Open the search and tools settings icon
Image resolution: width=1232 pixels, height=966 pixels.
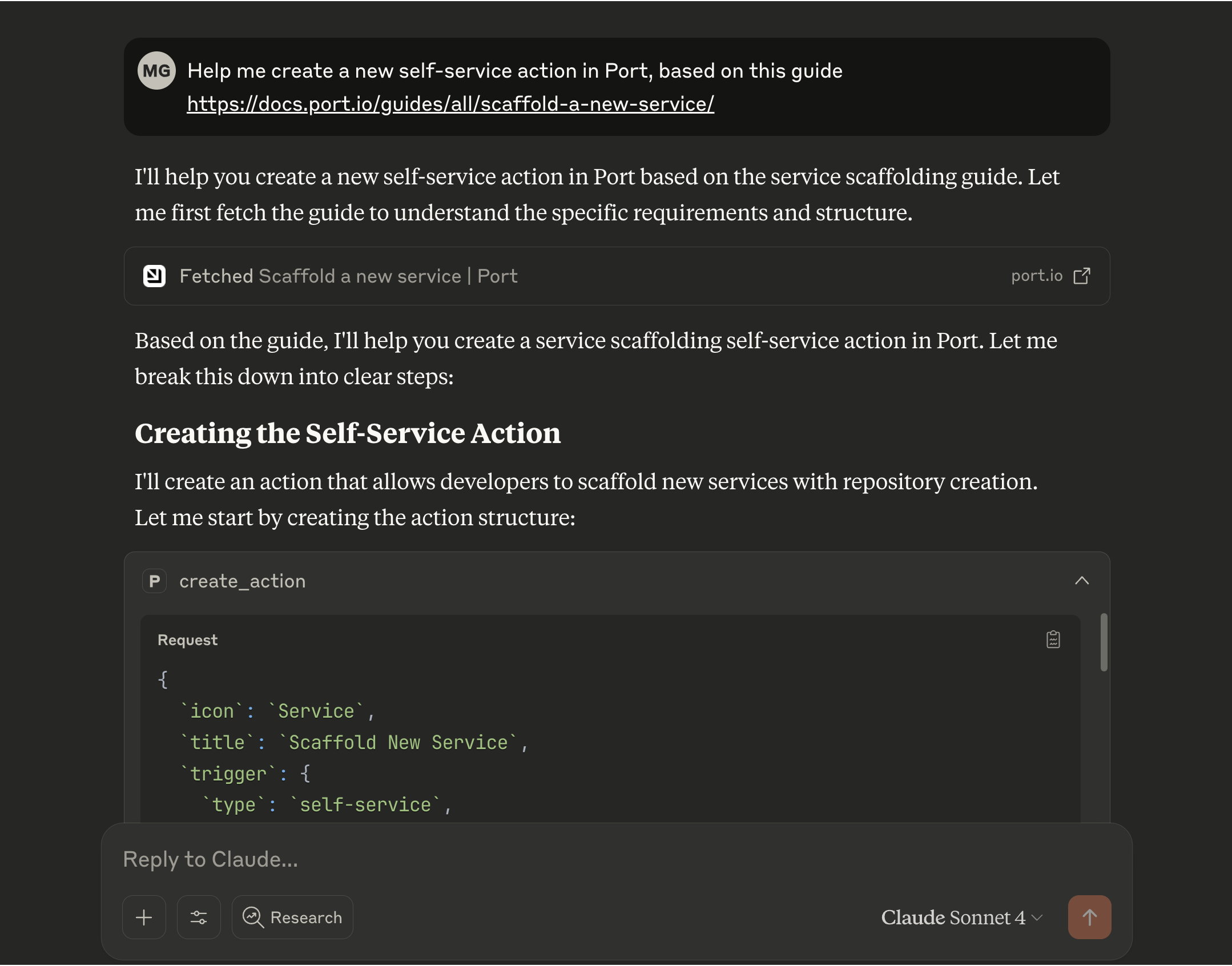tap(199, 917)
